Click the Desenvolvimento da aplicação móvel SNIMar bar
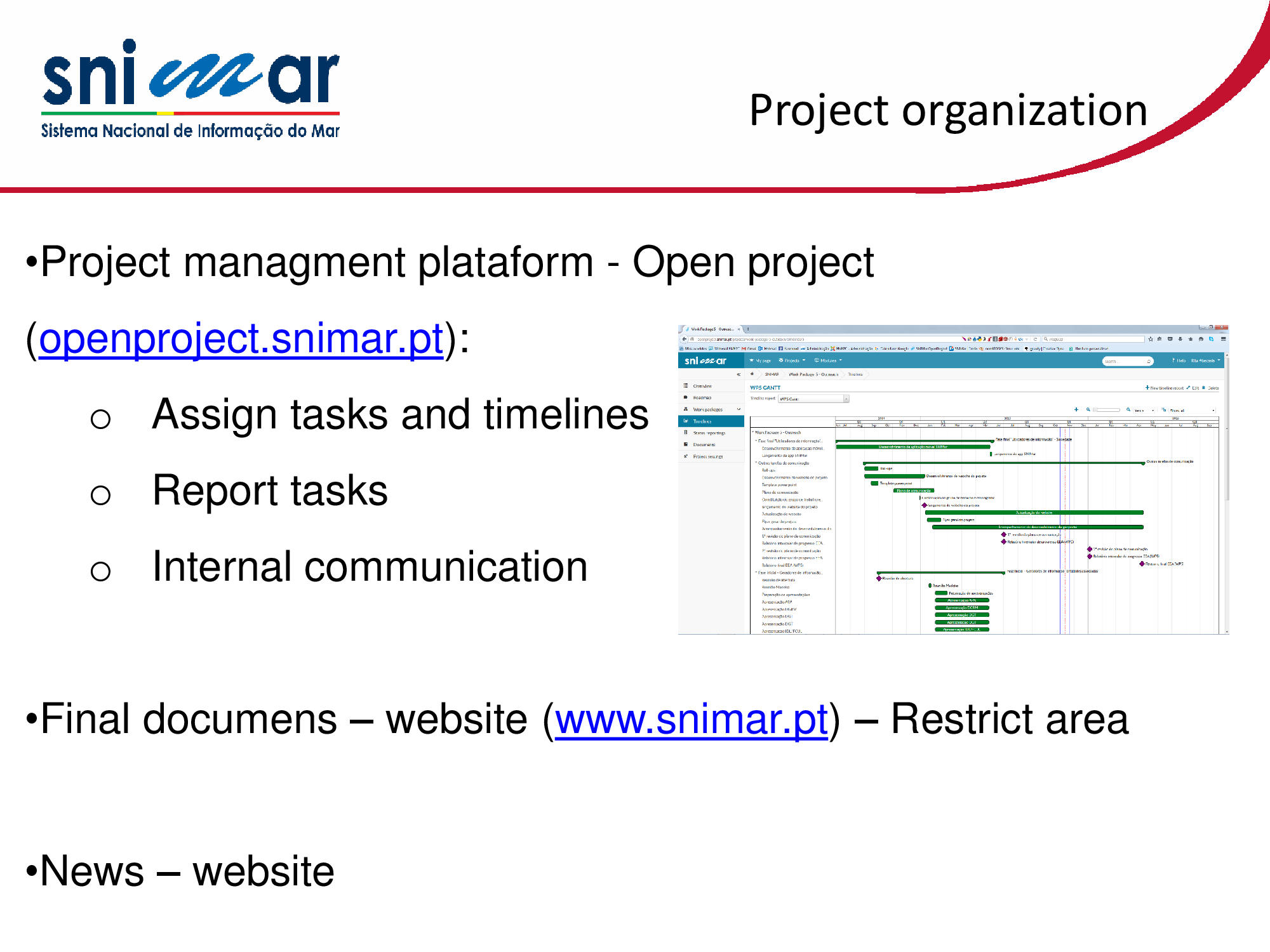 [x=913, y=447]
